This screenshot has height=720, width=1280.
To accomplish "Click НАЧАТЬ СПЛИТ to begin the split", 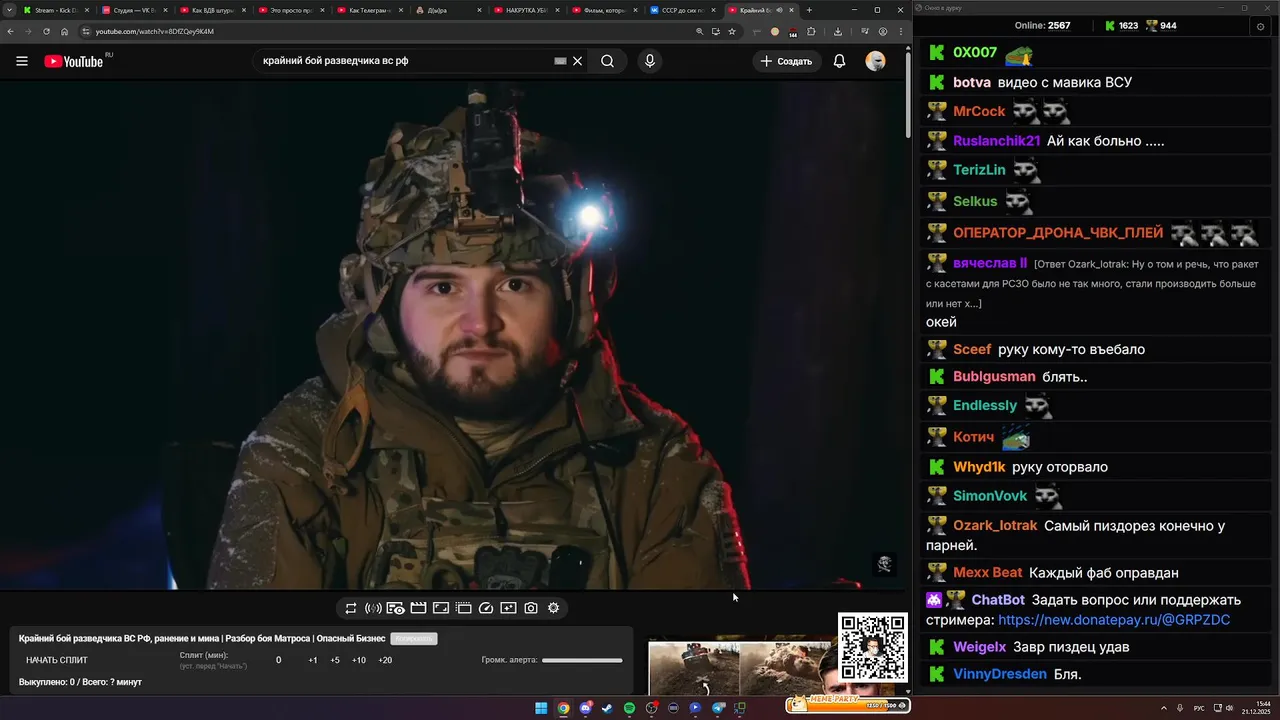I will click(57, 660).
